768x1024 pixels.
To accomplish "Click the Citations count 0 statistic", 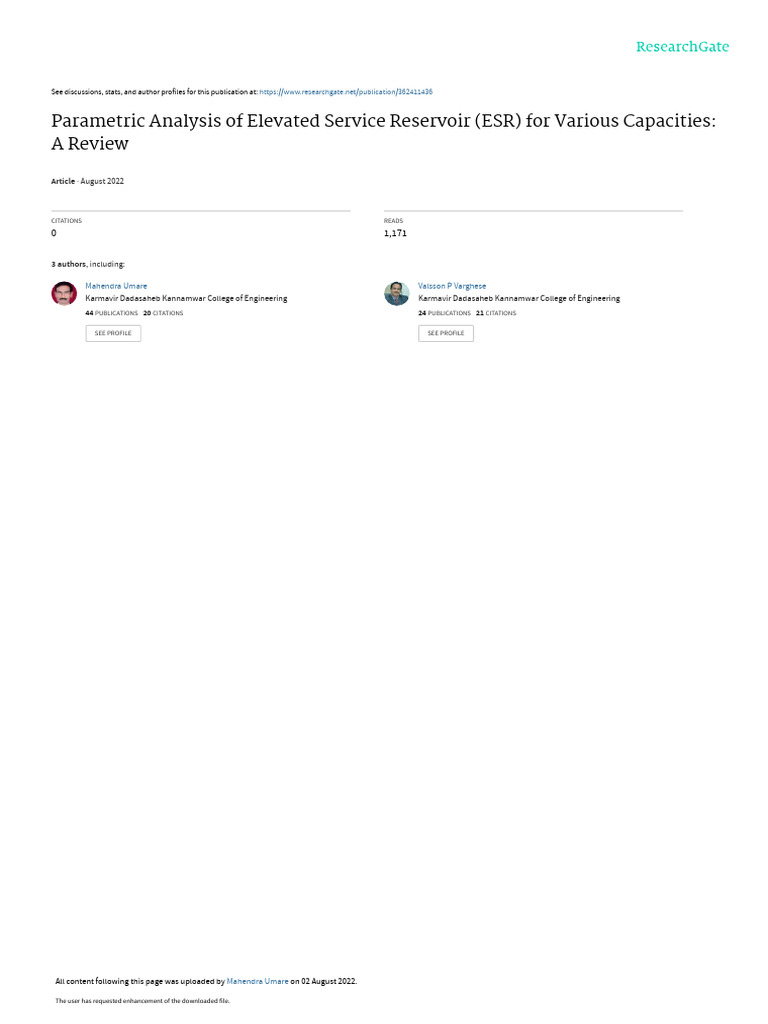I will [x=54, y=233].
